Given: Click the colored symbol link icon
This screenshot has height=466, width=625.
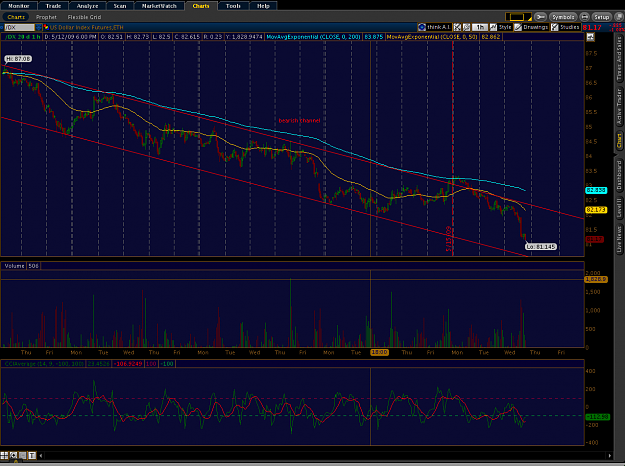Looking at the screenshot, I should pos(46,27).
